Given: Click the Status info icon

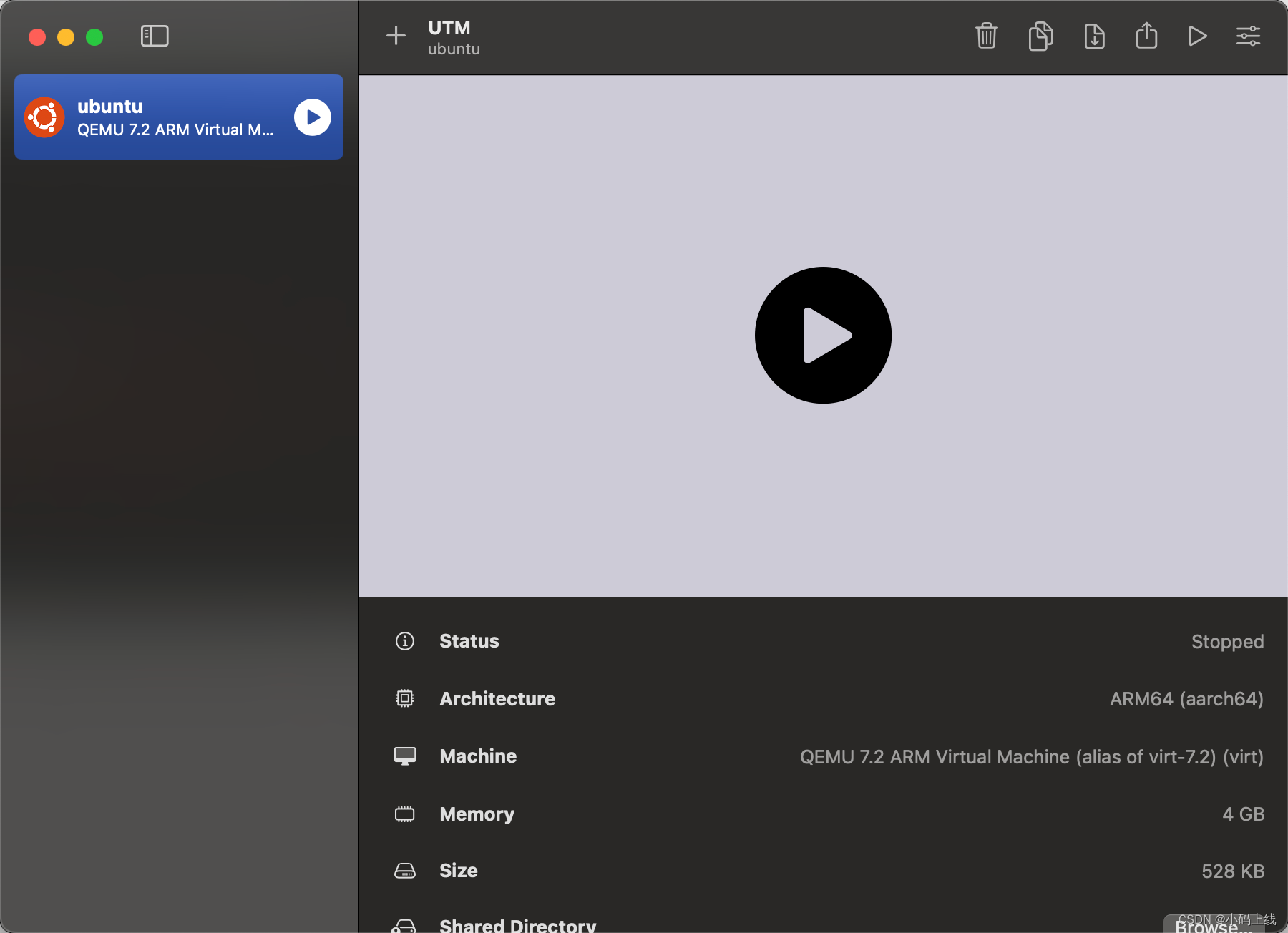Looking at the screenshot, I should [x=405, y=641].
